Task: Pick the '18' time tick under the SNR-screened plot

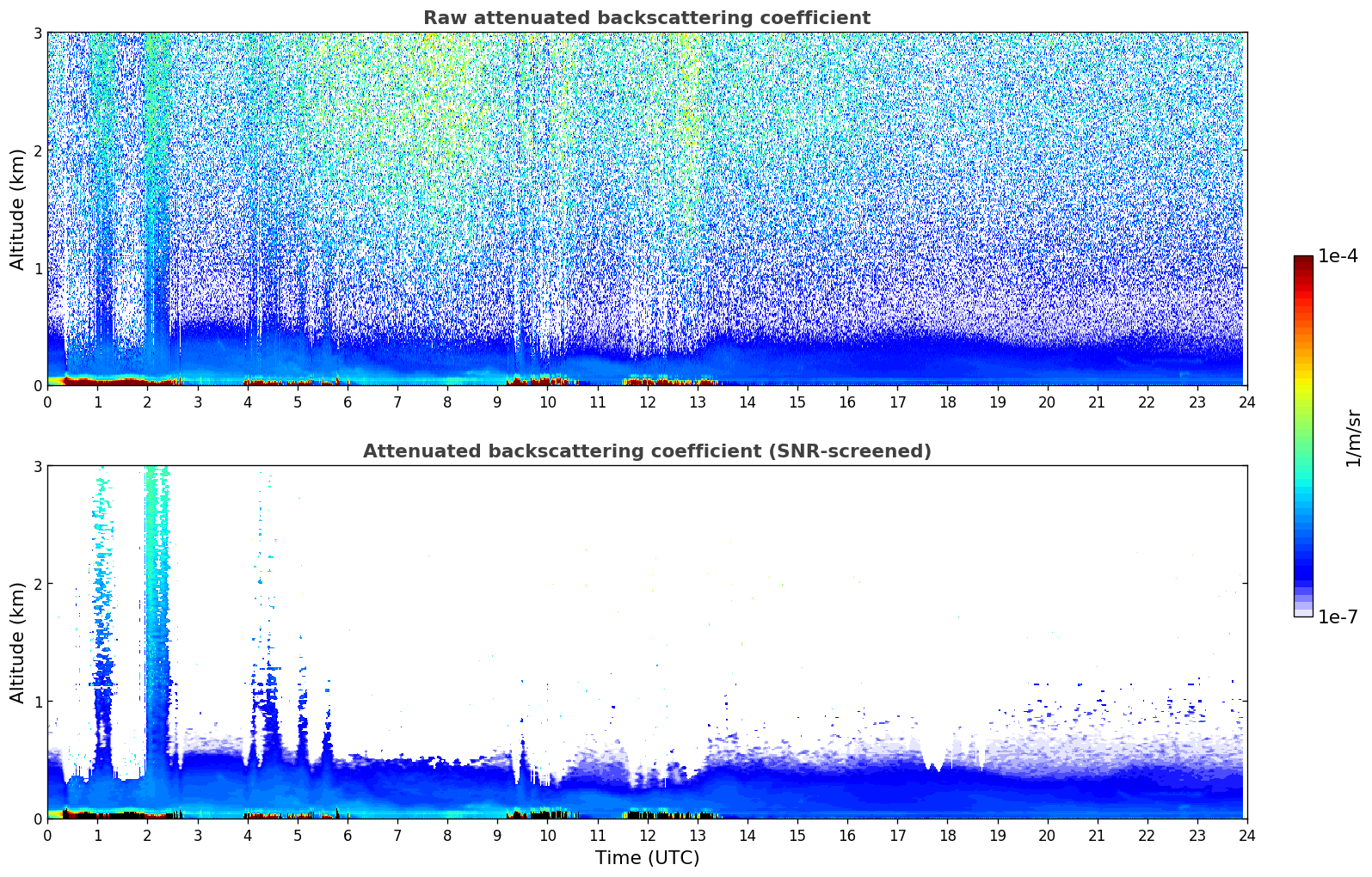Action: (x=947, y=835)
